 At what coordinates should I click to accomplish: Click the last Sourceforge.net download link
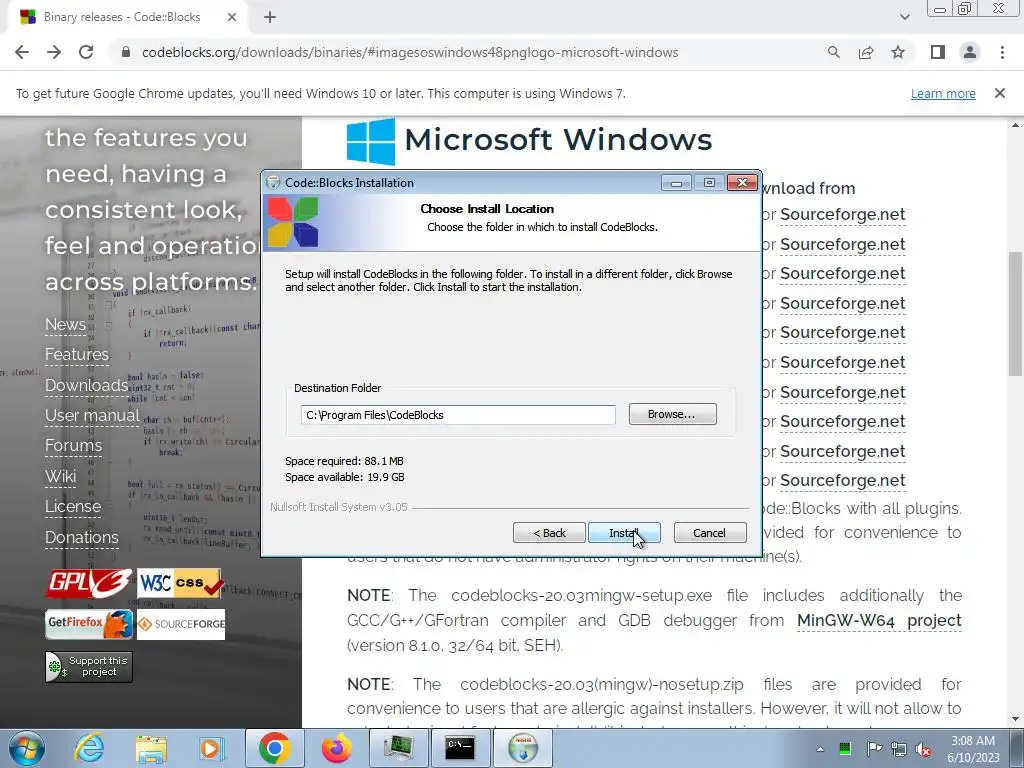[x=842, y=481]
